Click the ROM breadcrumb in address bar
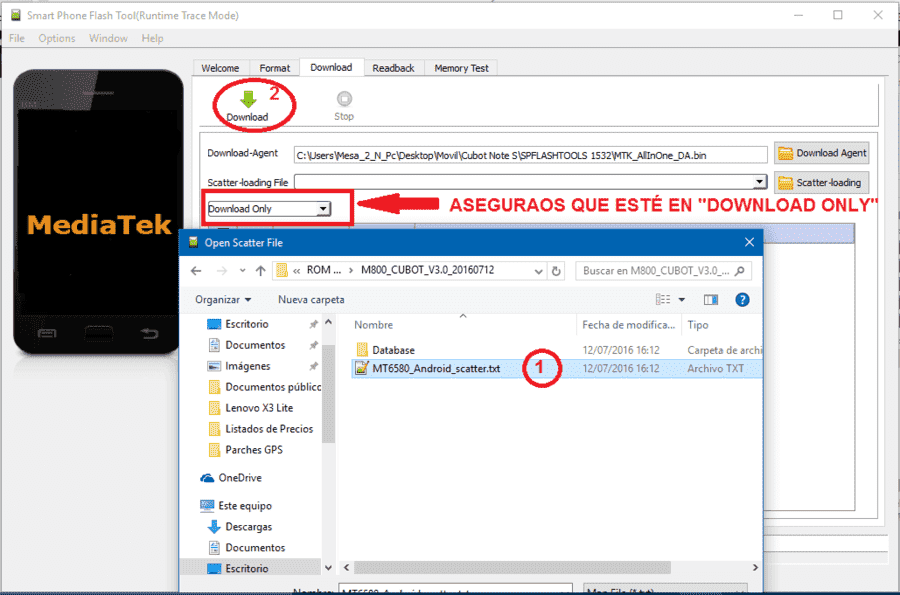900x595 pixels. (324, 270)
